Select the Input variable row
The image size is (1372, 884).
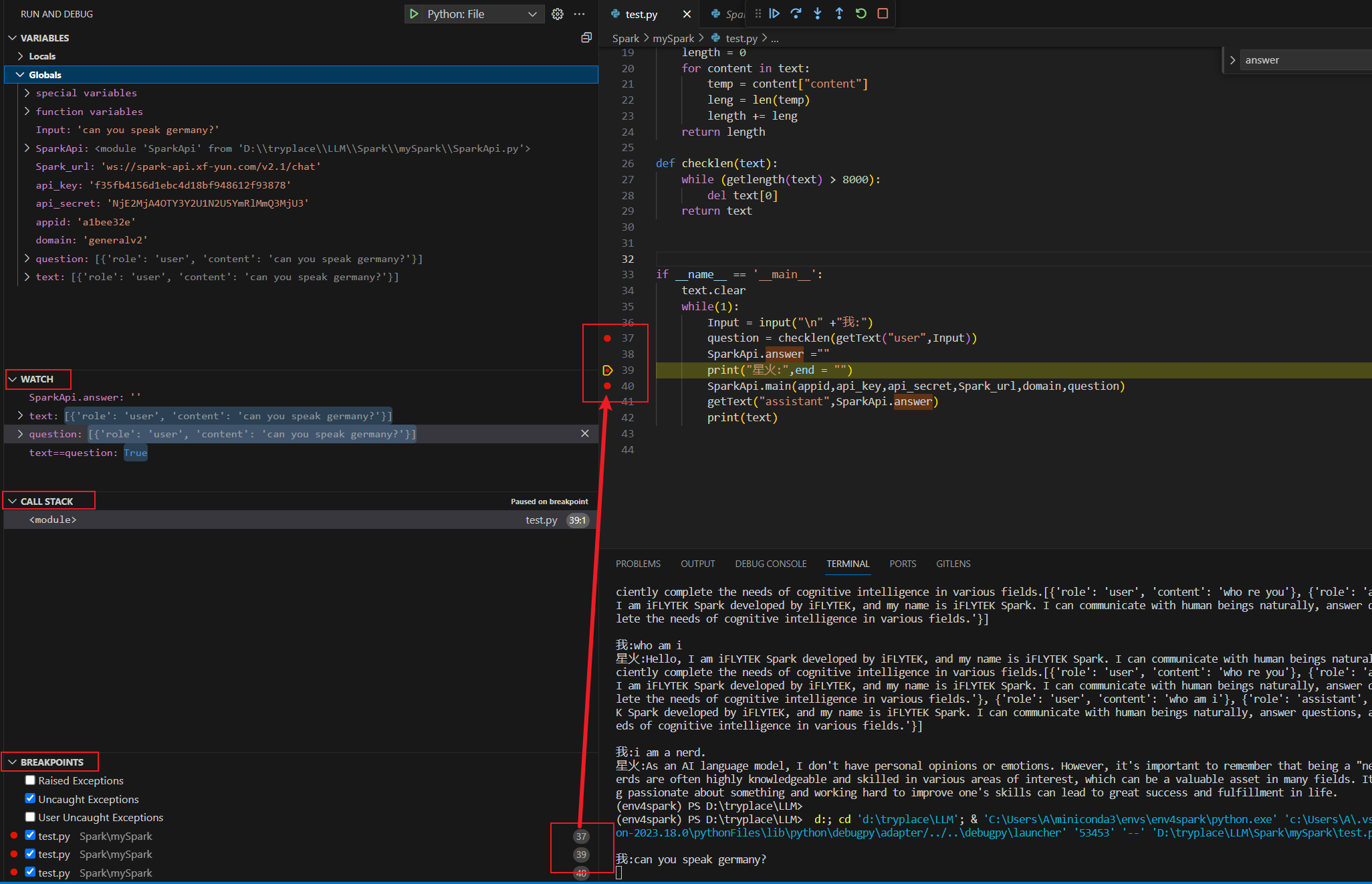(x=300, y=130)
